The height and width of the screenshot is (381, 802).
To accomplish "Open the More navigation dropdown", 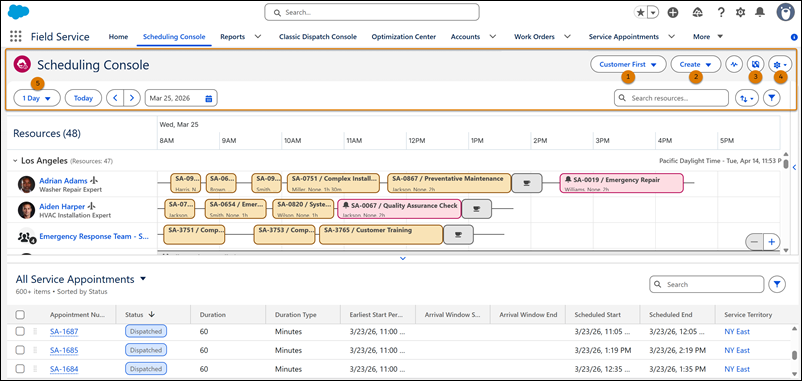I will [x=708, y=37].
